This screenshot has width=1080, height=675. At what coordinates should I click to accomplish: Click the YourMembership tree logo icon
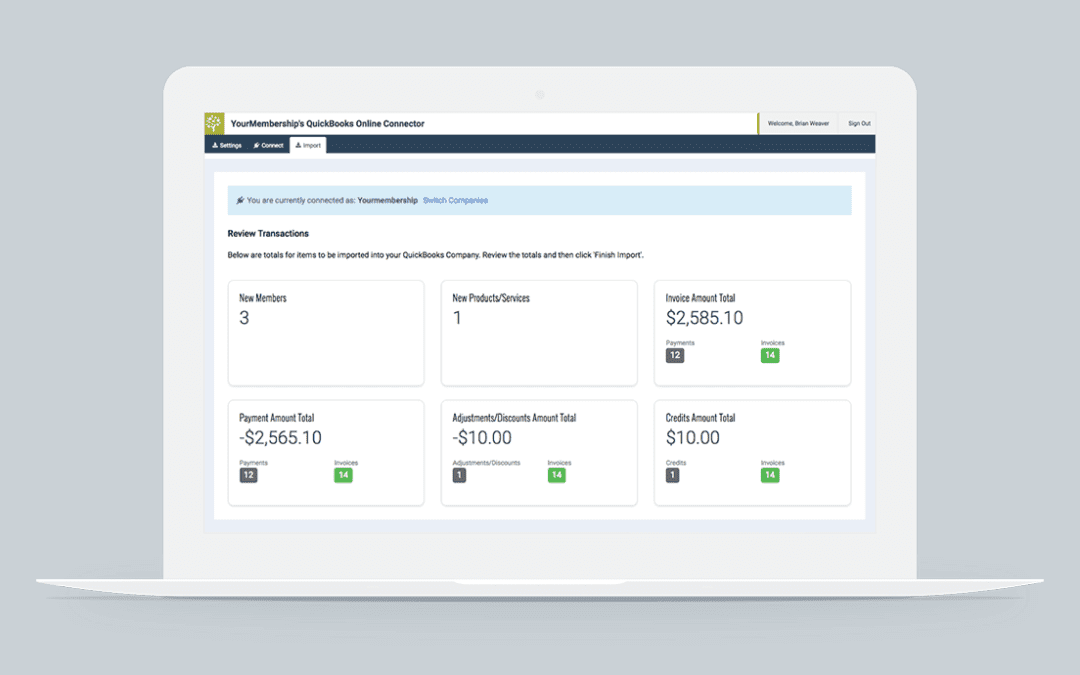pos(214,123)
